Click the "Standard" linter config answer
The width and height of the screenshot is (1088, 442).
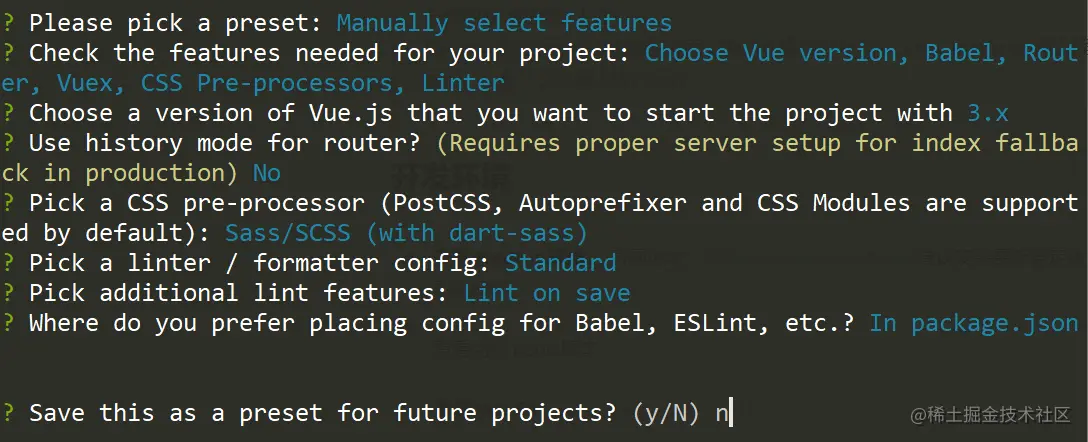pos(560,263)
